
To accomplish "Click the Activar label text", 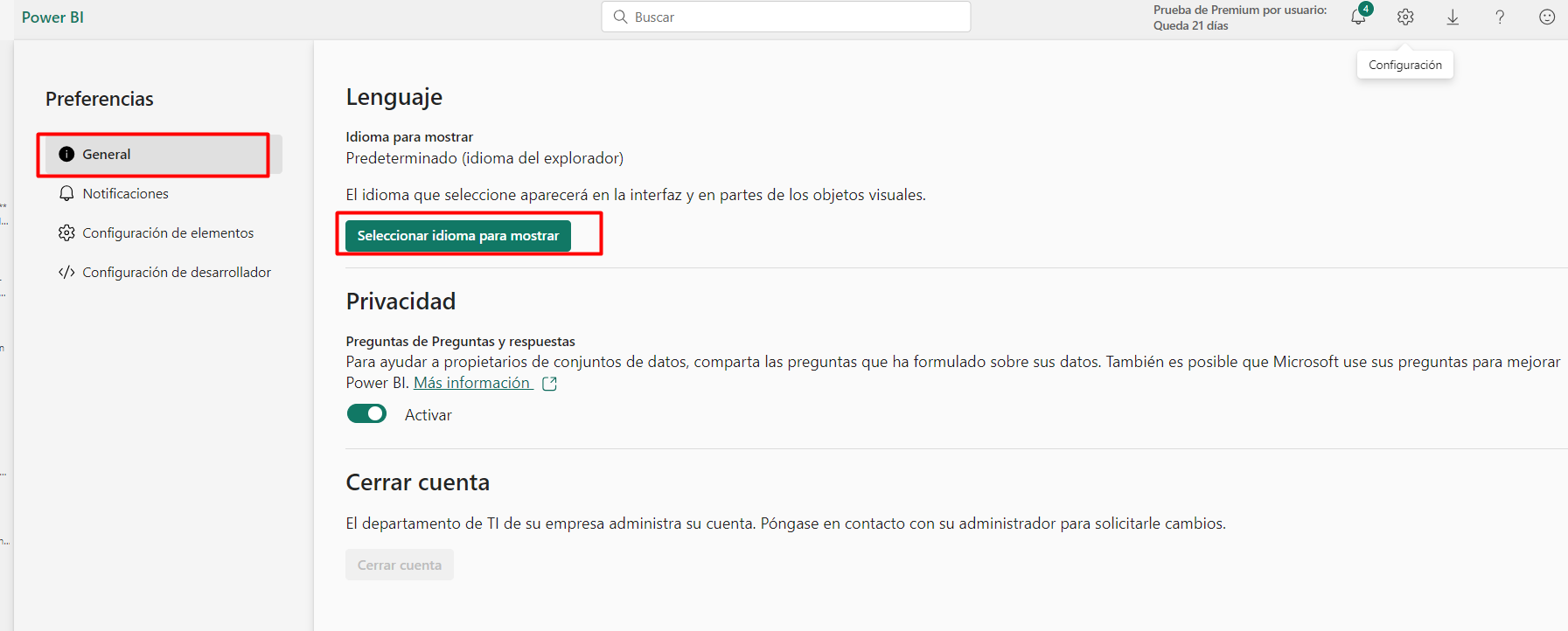I will coord(429,415).
